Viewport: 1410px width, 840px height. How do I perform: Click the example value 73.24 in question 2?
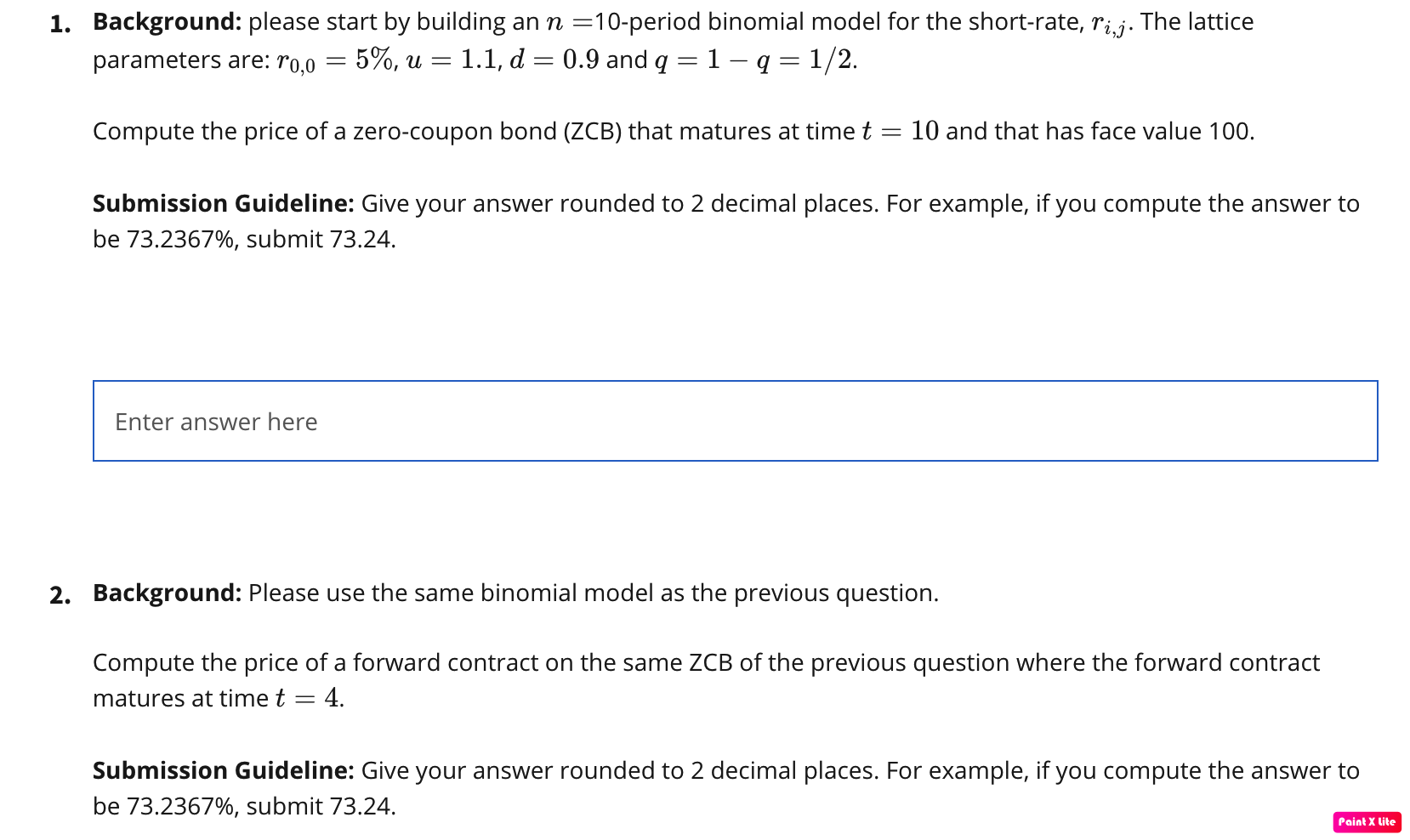point(361,805)
